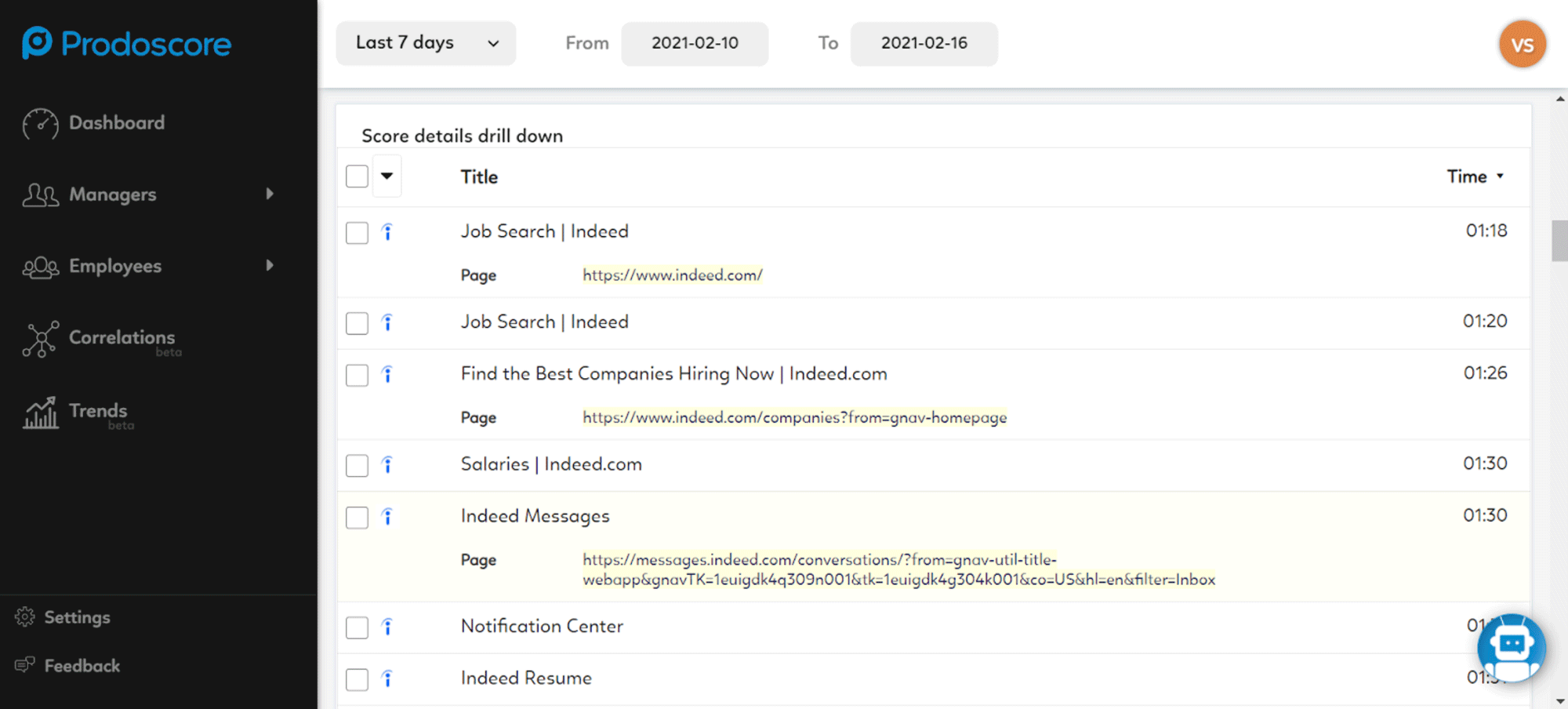Click info icon for first Job Search row
This screenshot has width=1568, height=709.
(x=387, y=232)
